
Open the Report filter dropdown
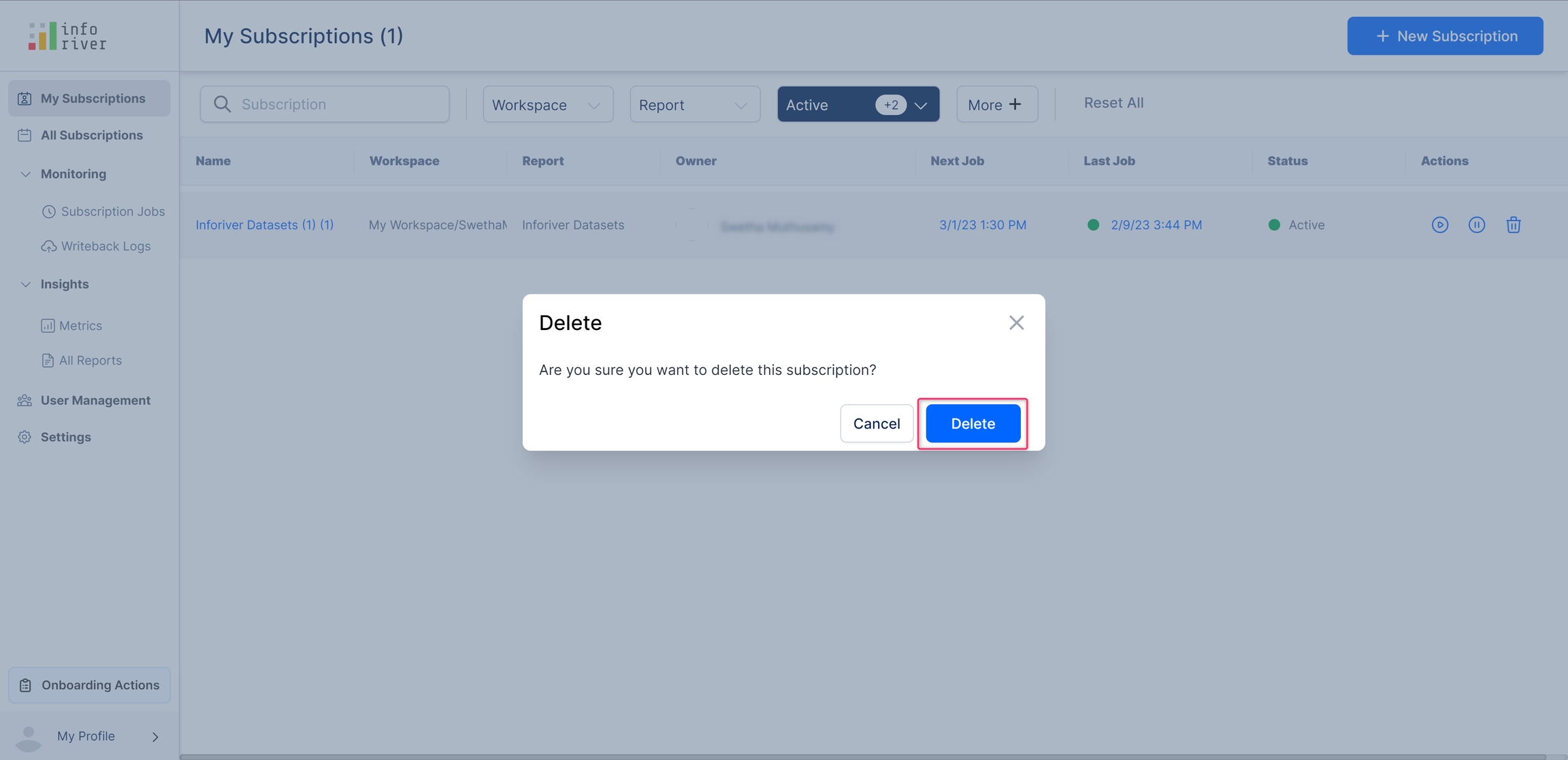(x=694, y=105)
